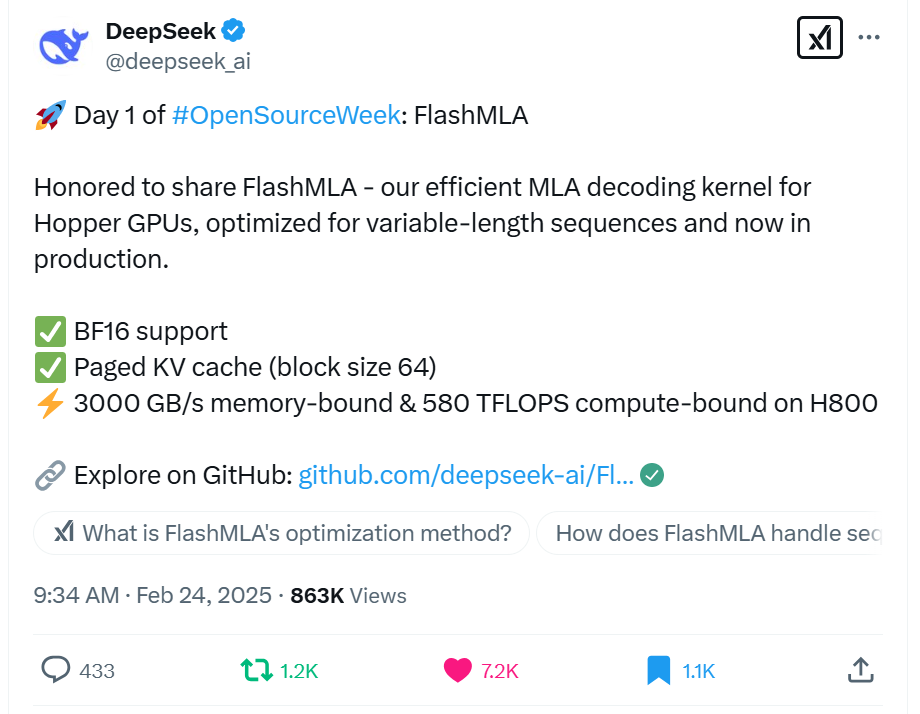The width and height of the screenshot is (920, 714).
Task: Click DeepSeek's whale profile avatar
Action: (x=62, y=44)
